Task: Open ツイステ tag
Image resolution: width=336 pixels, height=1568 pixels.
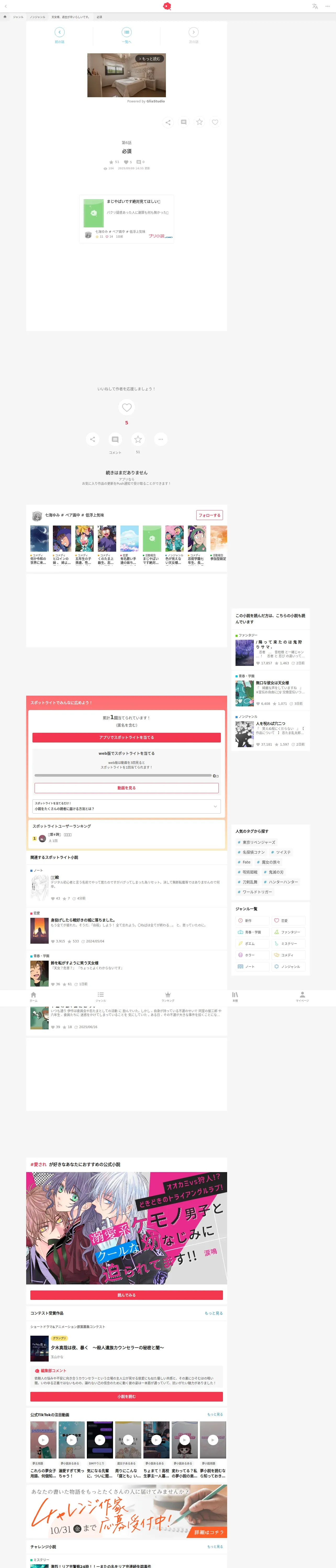Action: pyautogui.click(x=281, y=852)
